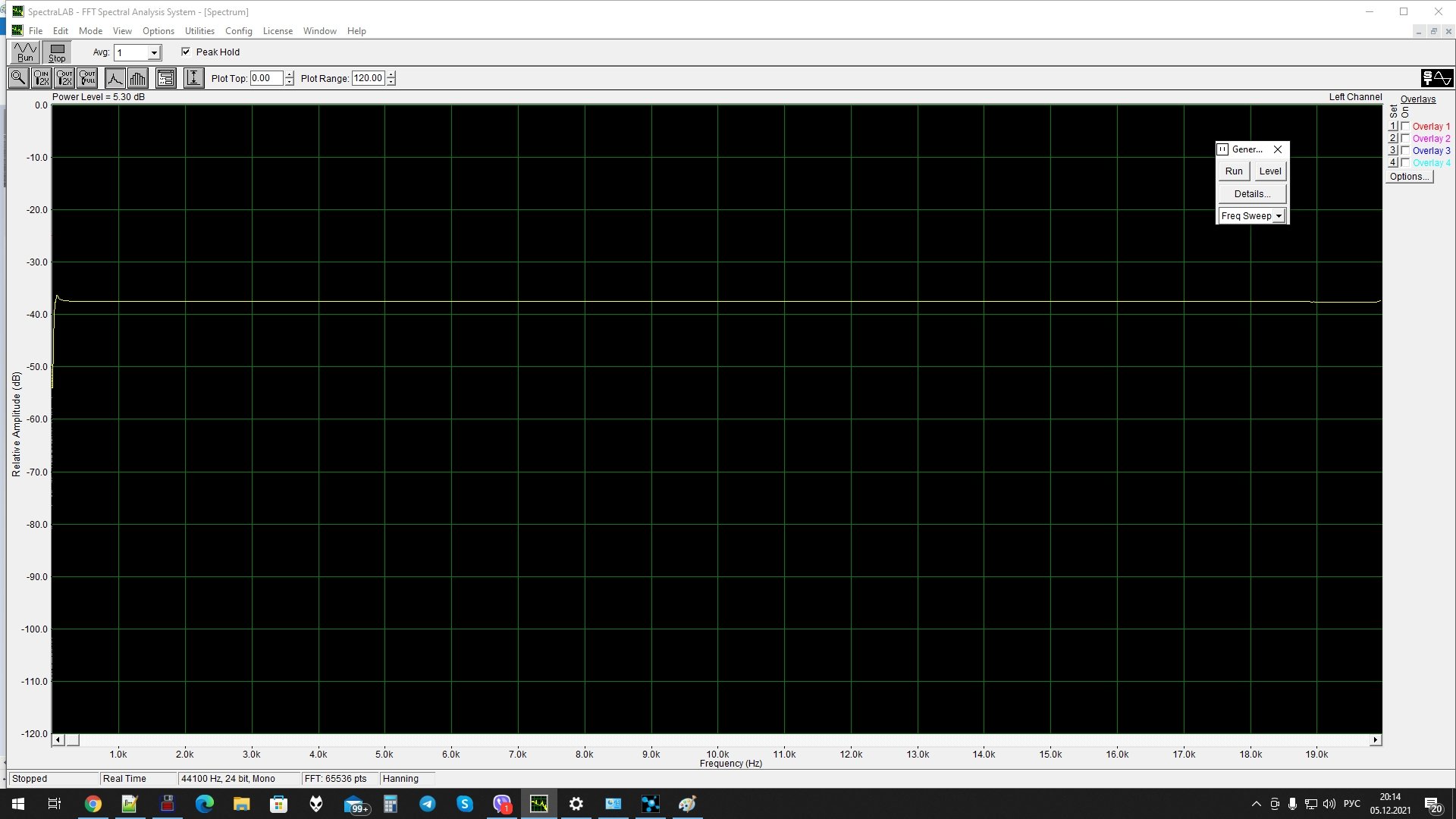Click the overlays Options... button

click(x=1409, y=177)
